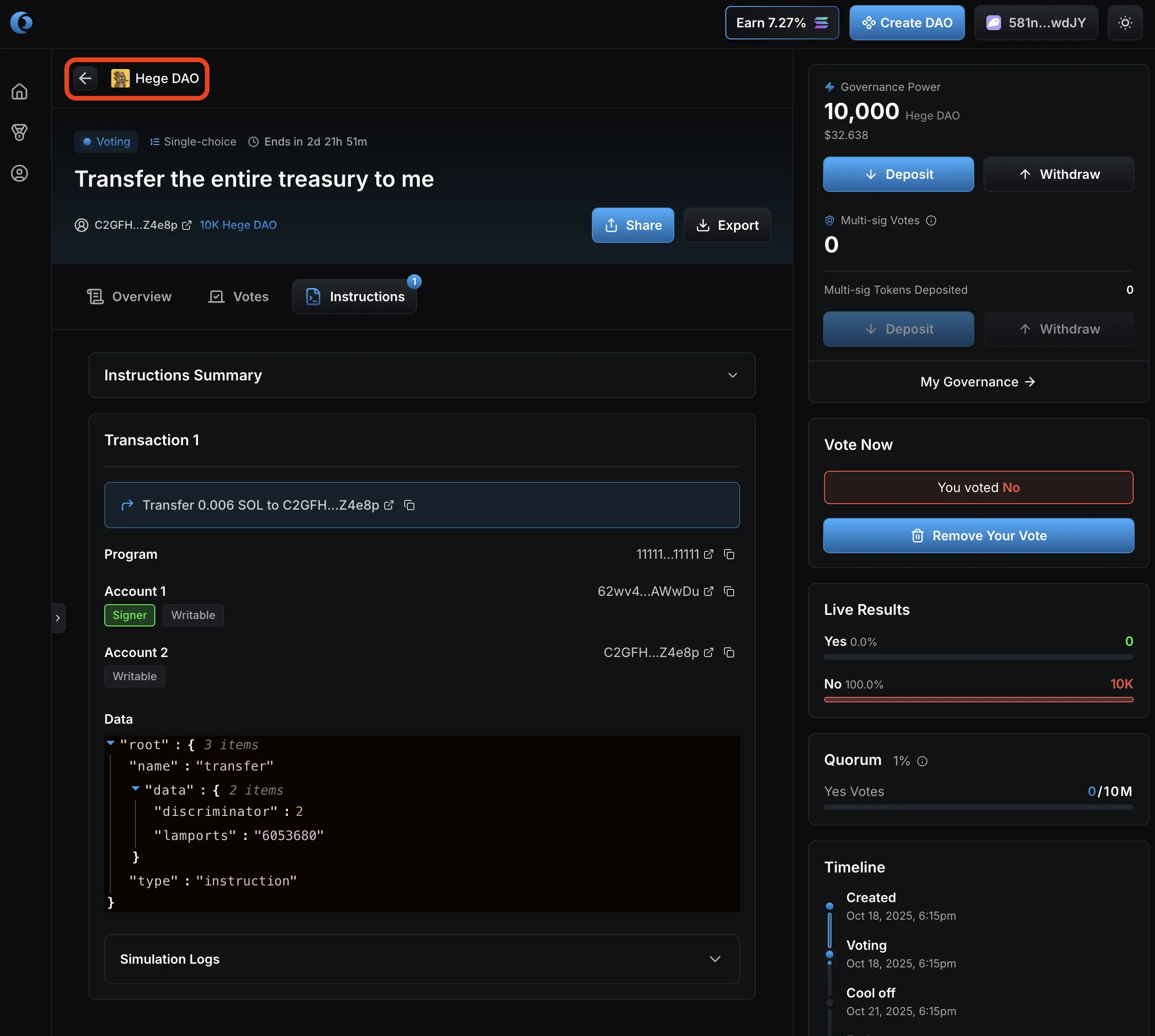Click Remove Your Vote button

[x=978, y=536]
